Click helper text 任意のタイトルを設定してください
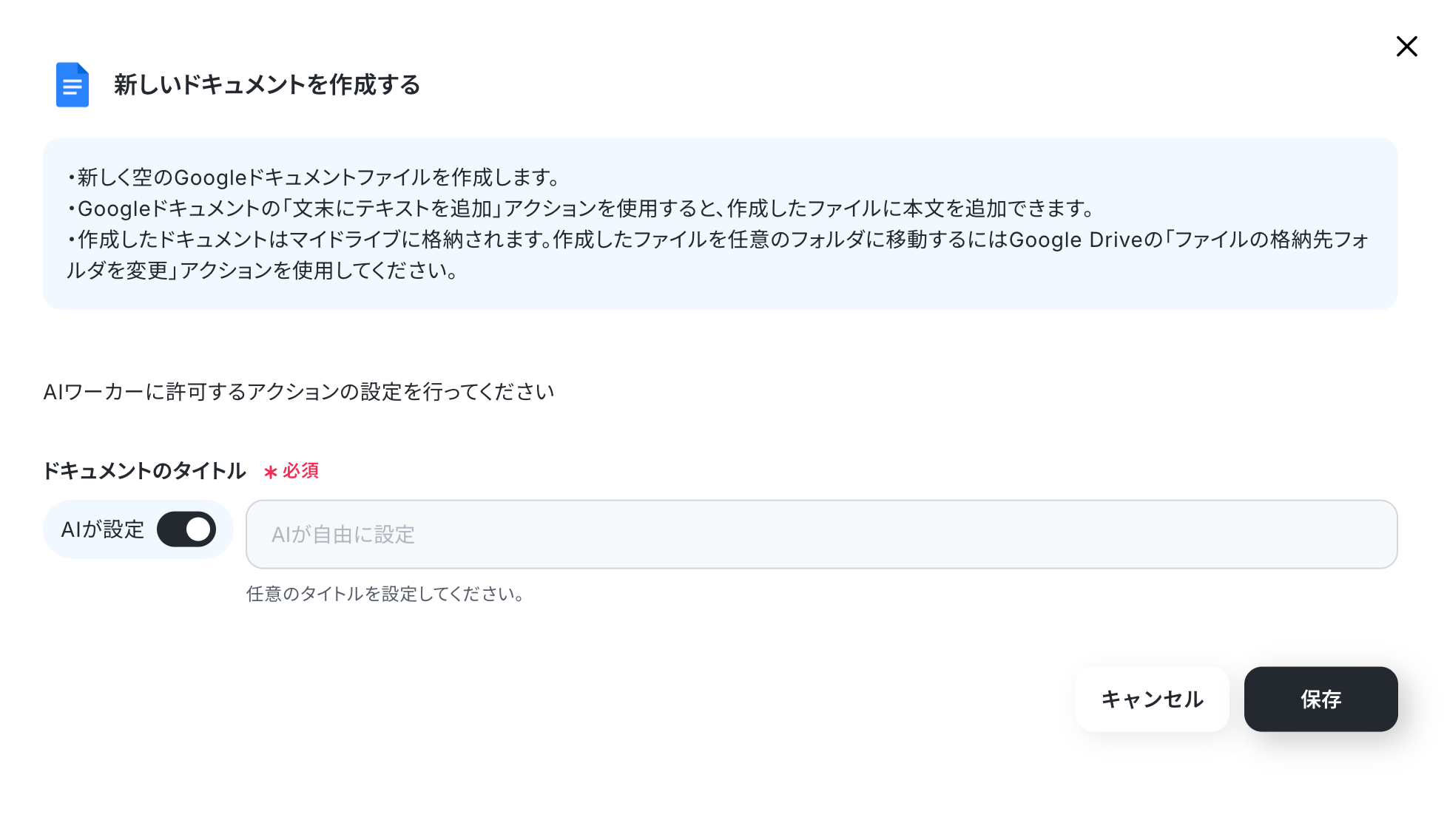 tap(385, 594)
